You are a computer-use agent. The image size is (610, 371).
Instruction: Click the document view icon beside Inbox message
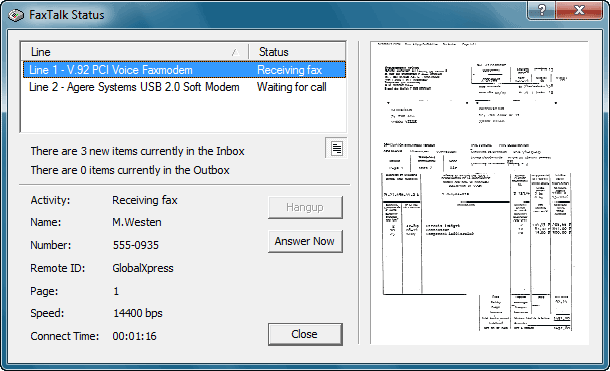click(337, 148)
